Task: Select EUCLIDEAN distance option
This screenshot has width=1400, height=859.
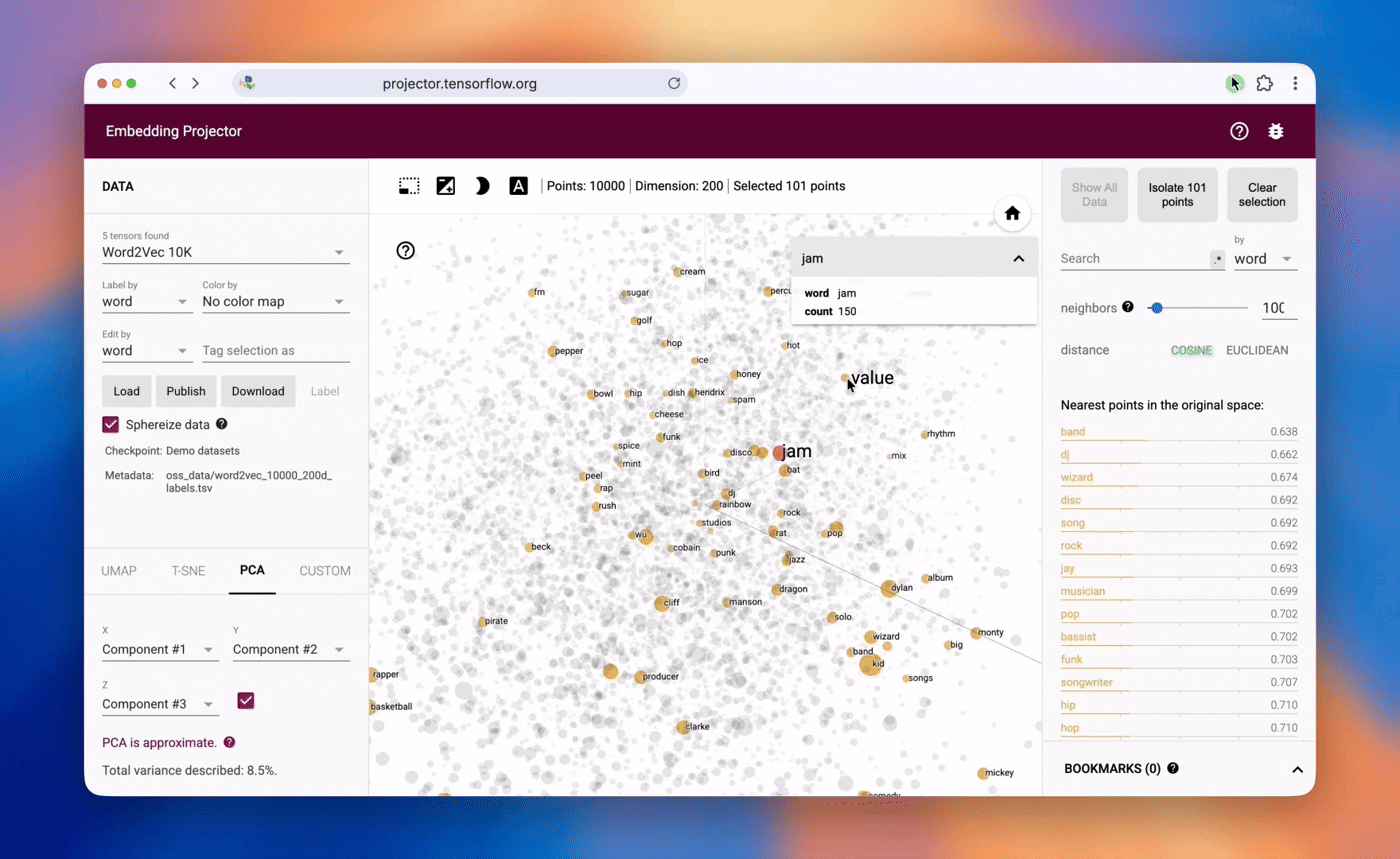Action: [x=1257, y=350]
